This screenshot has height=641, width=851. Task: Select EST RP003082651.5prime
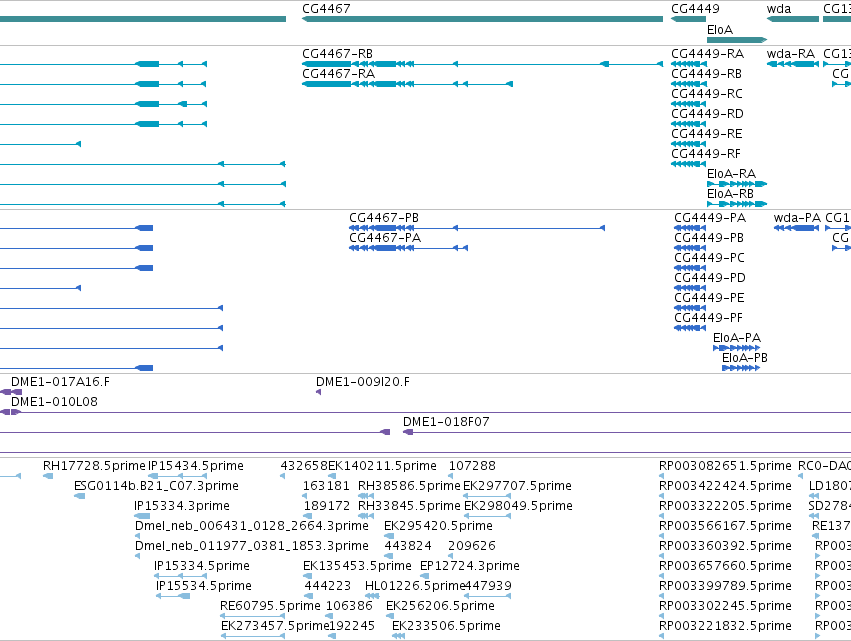click(662, 476)
